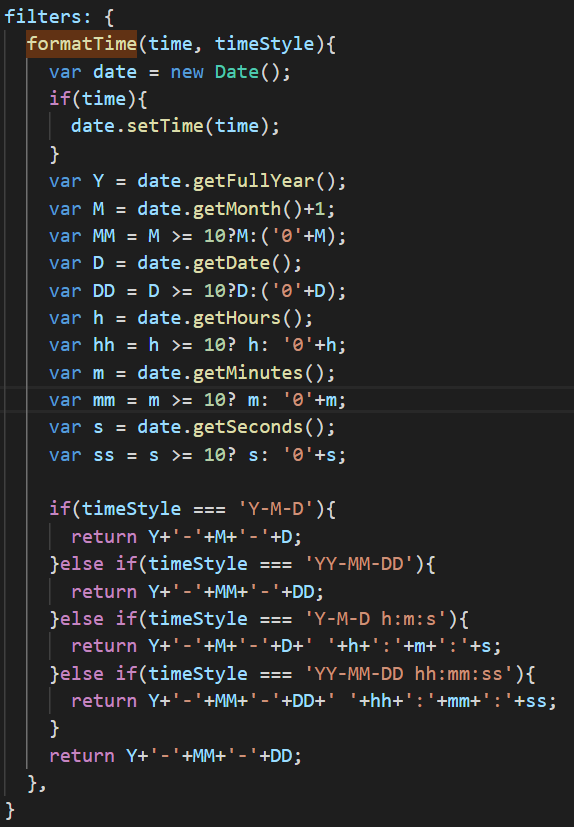
Task: Click the 'if(time){' condition line
Action: (x=98, y=99)
